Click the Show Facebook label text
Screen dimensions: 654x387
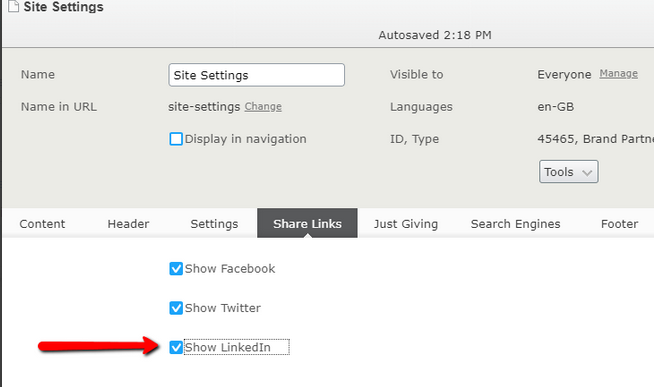230,269
